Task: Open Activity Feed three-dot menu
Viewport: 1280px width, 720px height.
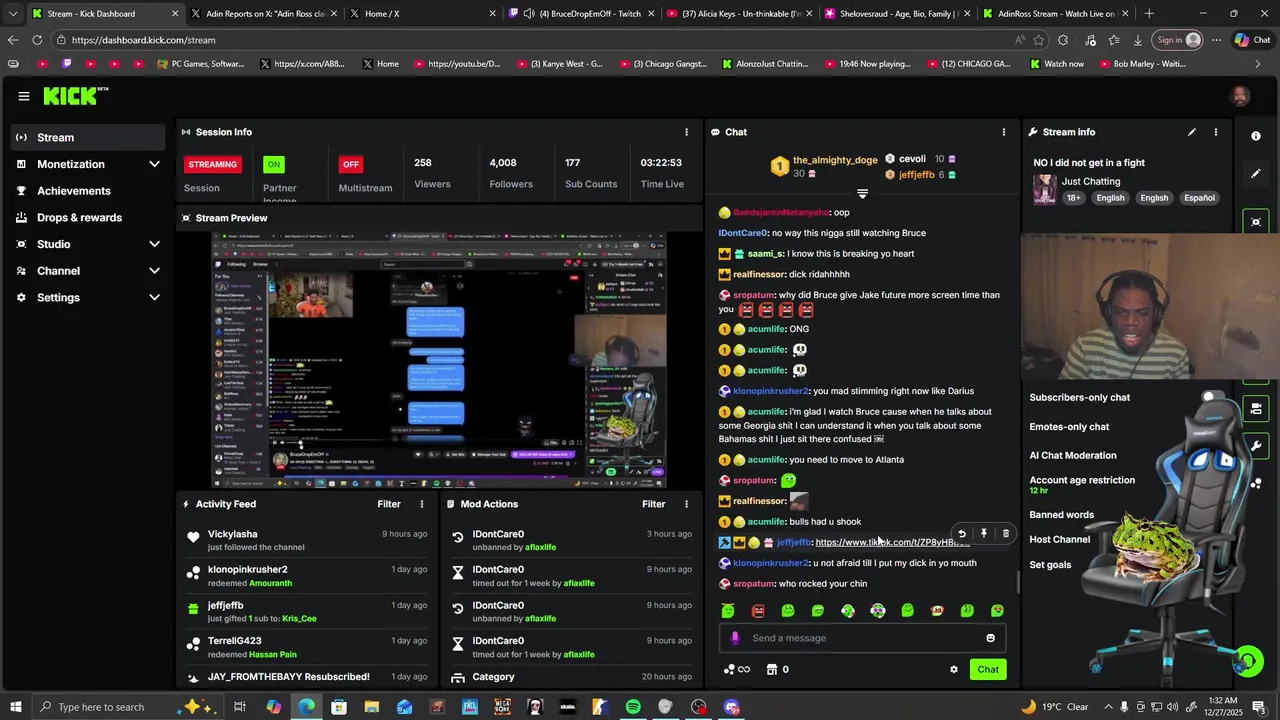Action: coord(422,504)
